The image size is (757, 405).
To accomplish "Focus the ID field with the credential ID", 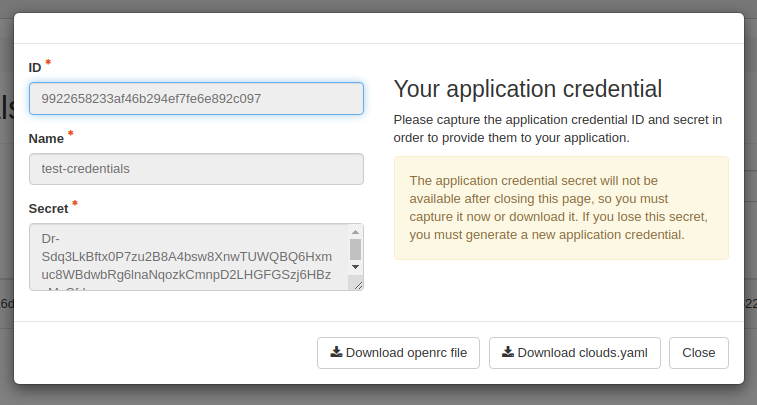I will click(196, 98).
